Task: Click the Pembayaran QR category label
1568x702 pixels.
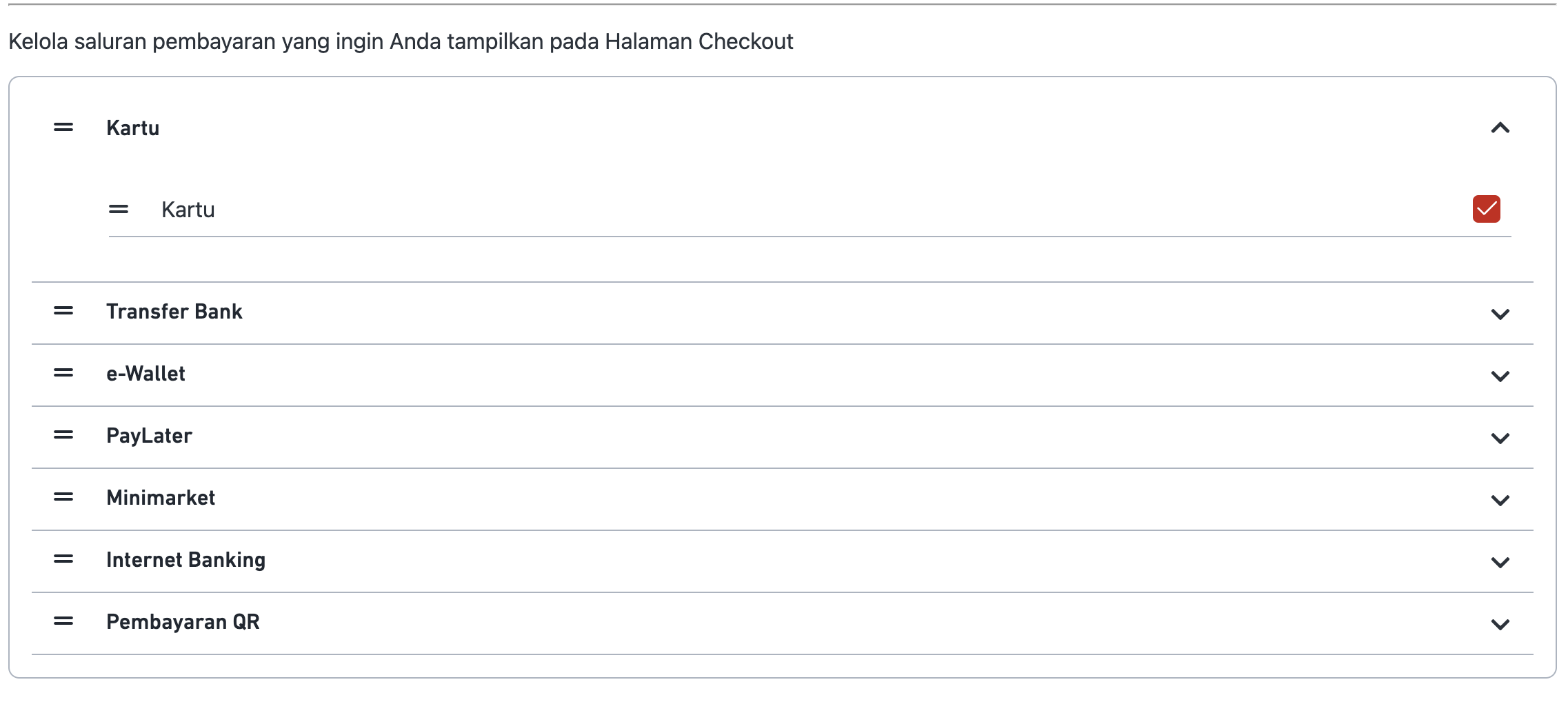Action: (x=183, y=622)
